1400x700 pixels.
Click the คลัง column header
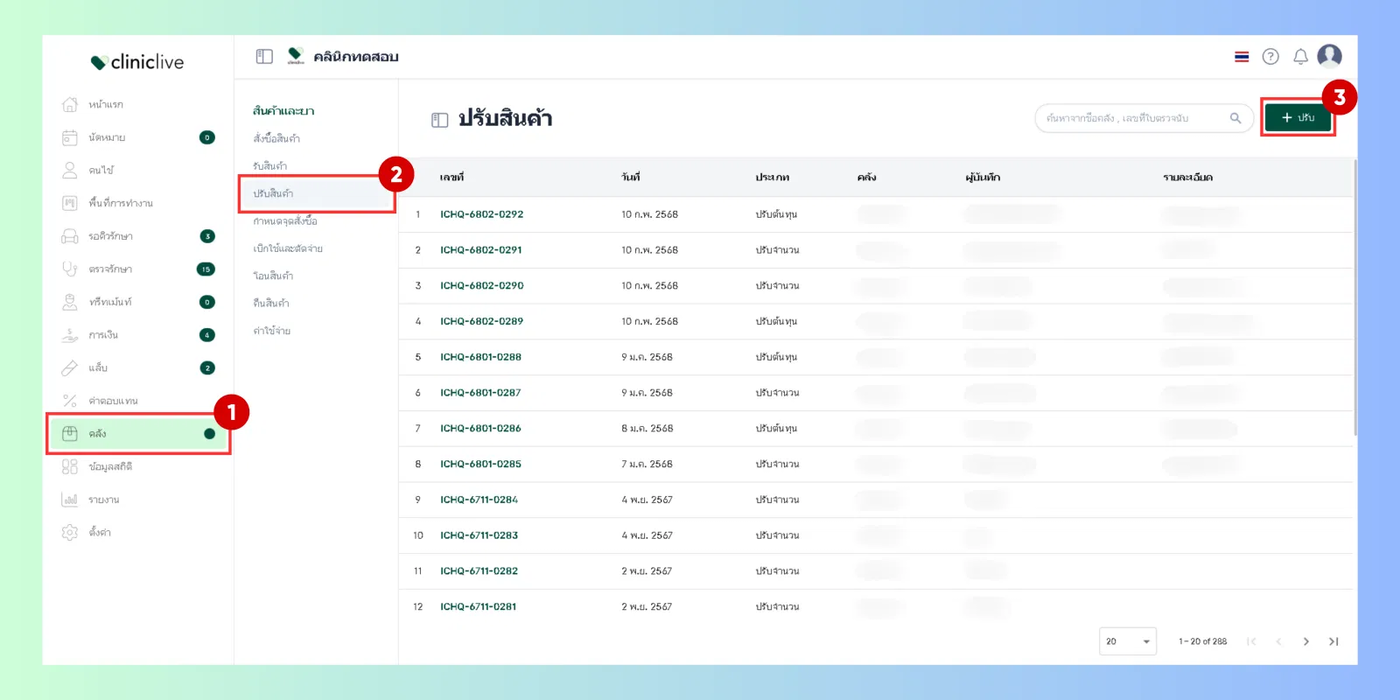point(866,177)
